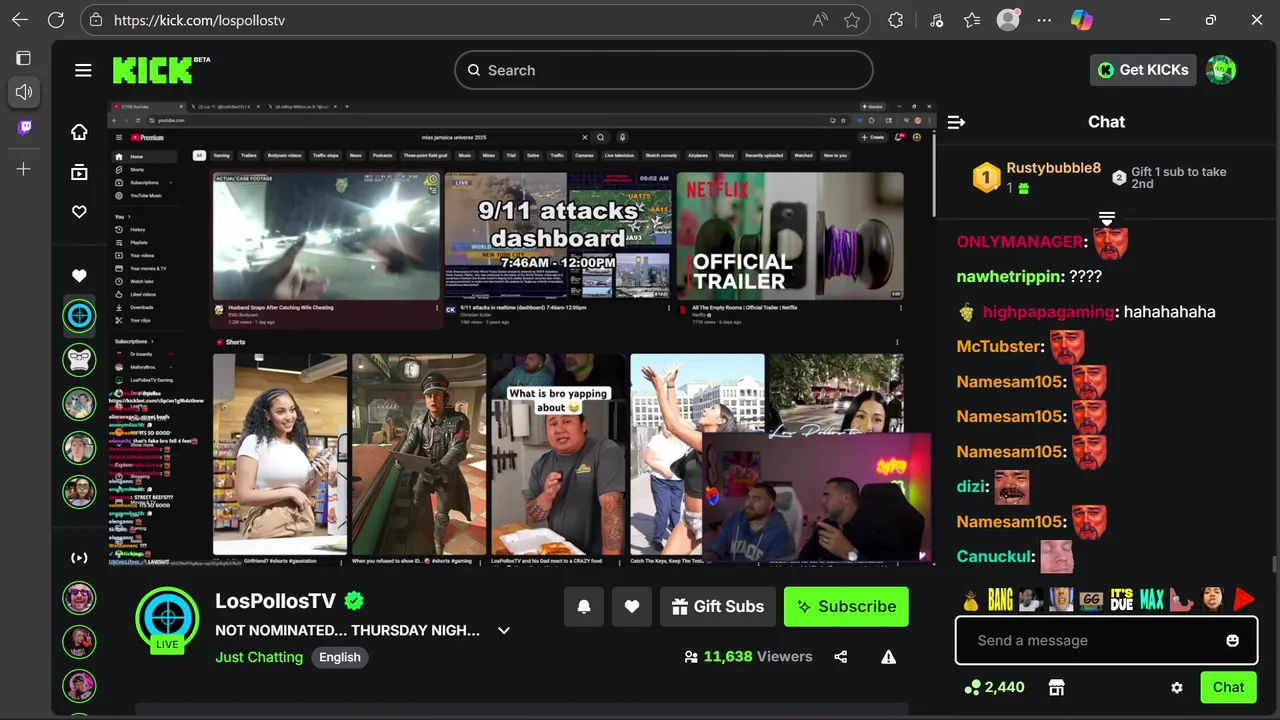This screenshot has height=720, width=1280.
Task: Go back with browser back arrow
Action: click(x=20, y=20)
